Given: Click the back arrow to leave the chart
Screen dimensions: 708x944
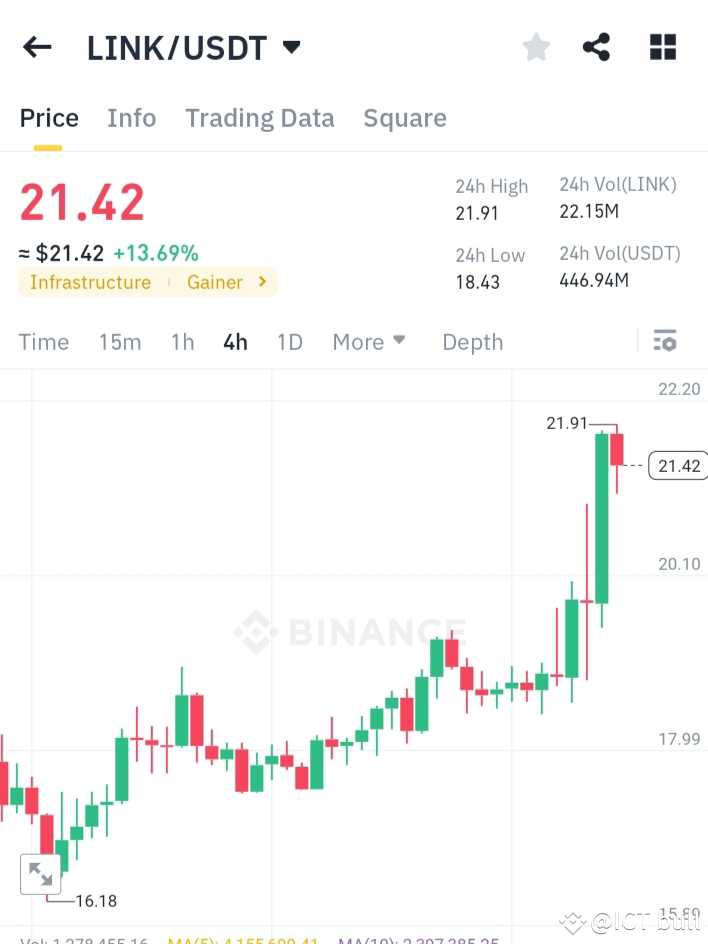Looking at the screenshot, I should point(37,46).
